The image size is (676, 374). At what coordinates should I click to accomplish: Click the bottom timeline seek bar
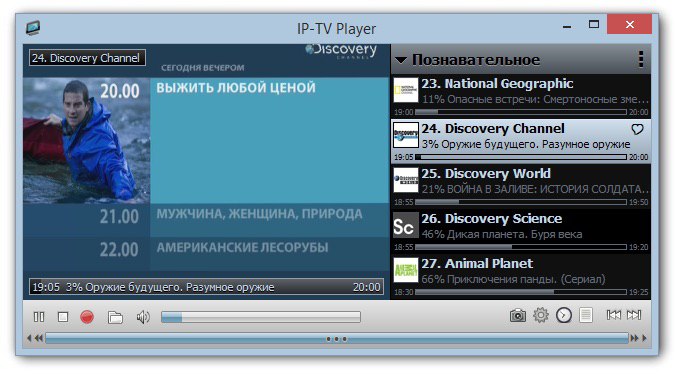pos(337,339)
